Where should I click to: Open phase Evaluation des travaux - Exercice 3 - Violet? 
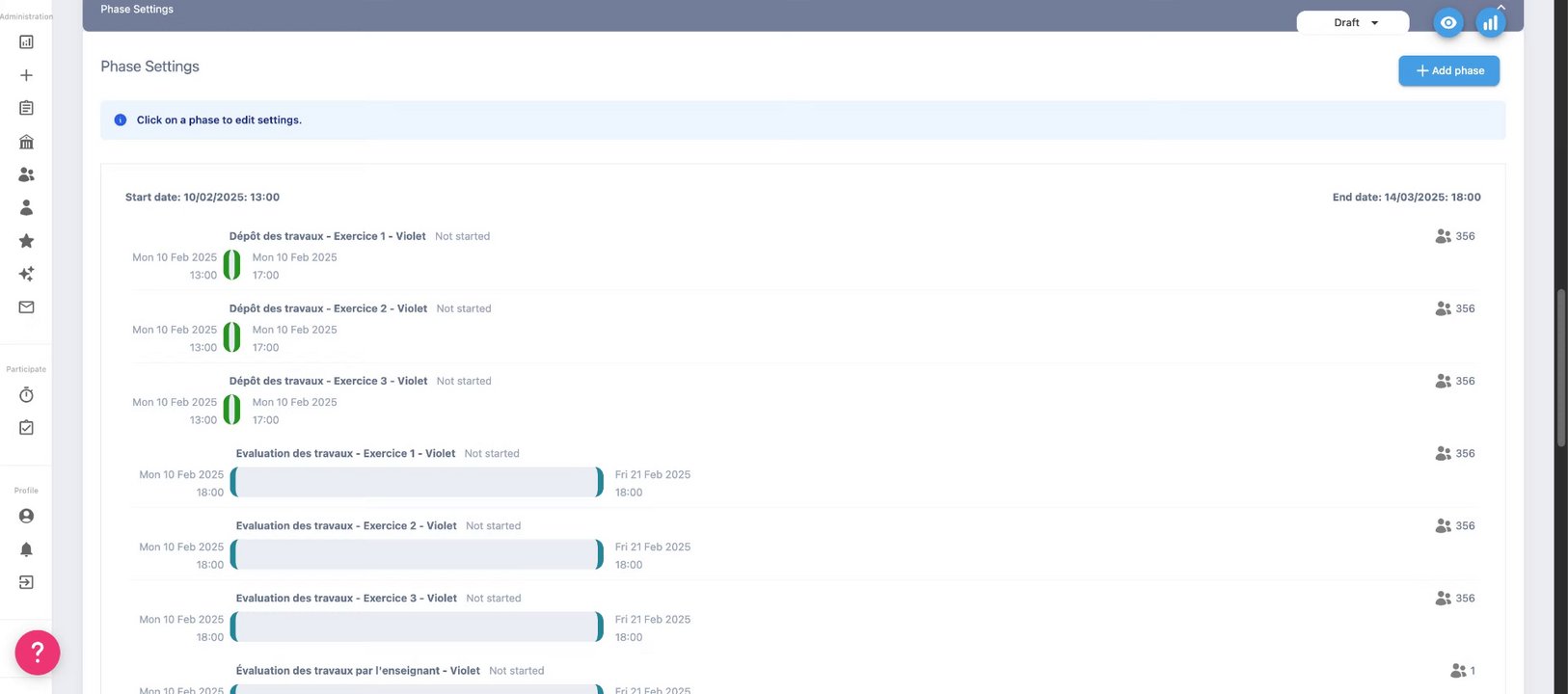346,598
